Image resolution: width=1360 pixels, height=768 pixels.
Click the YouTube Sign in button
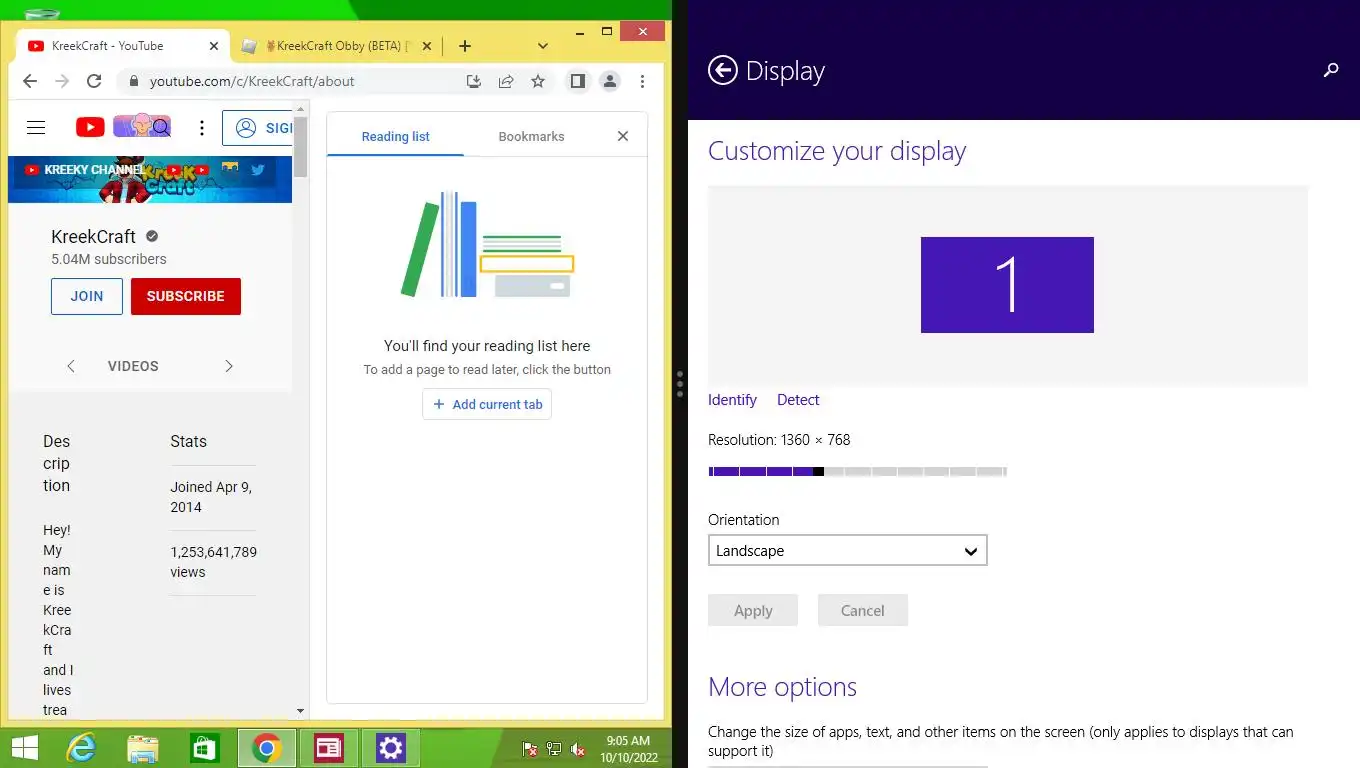(258, 127)
